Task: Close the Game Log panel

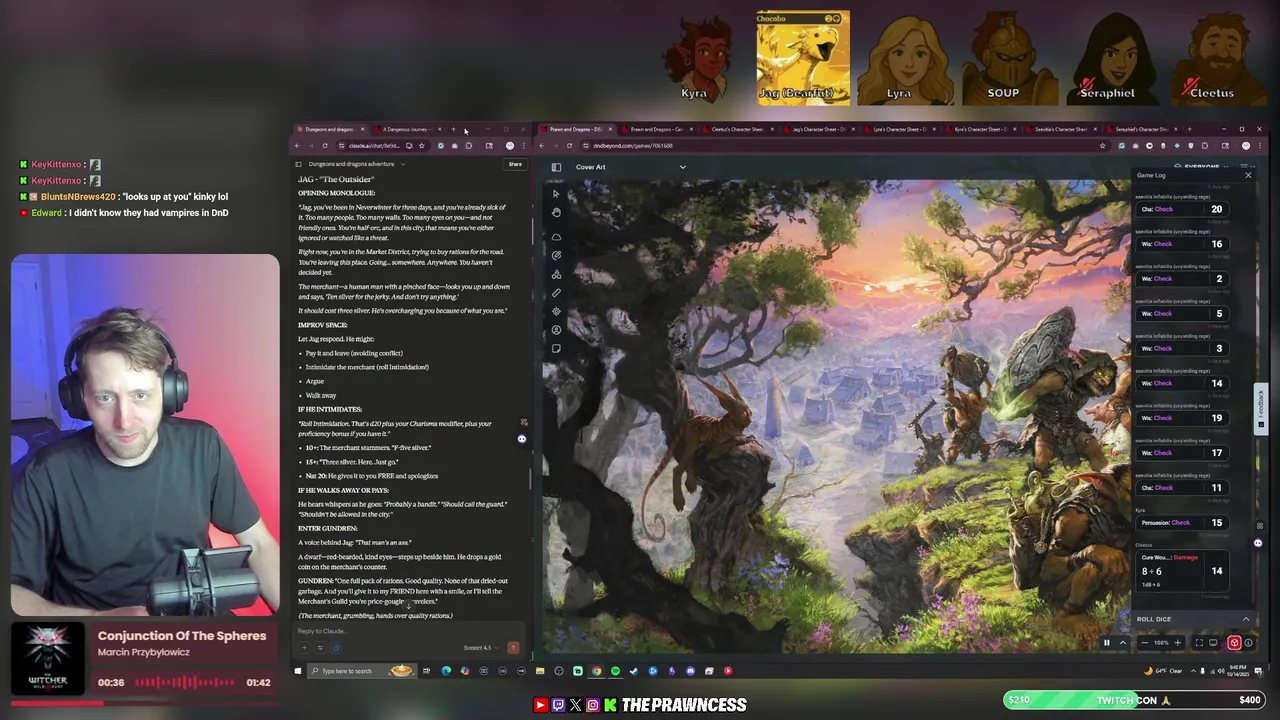Action: coord(1247,175)
